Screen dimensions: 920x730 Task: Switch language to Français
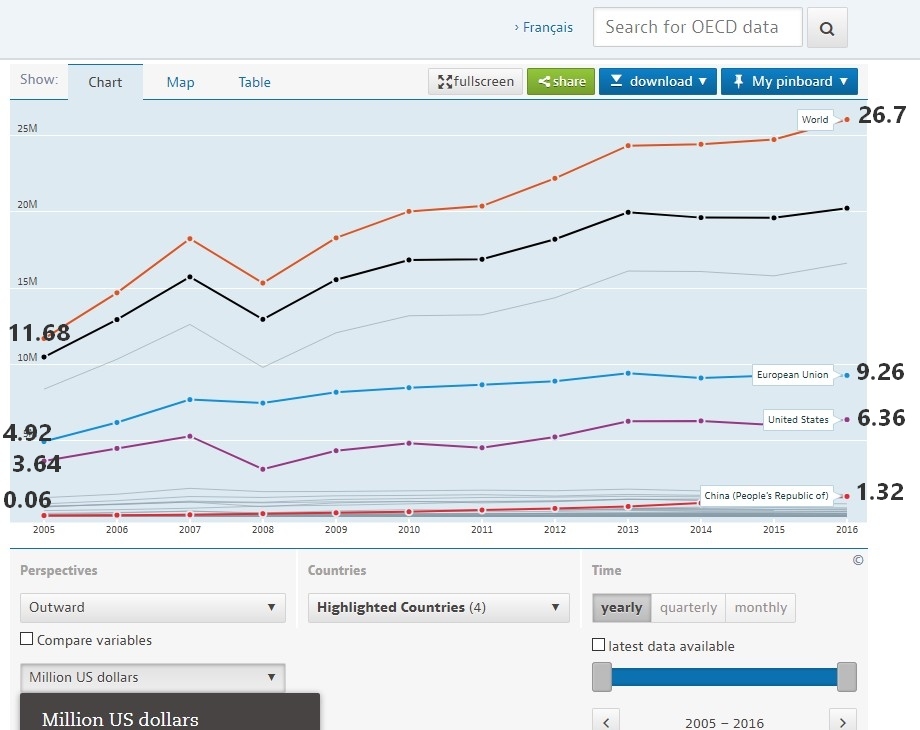pyautogui.click(x=544, y=27)
